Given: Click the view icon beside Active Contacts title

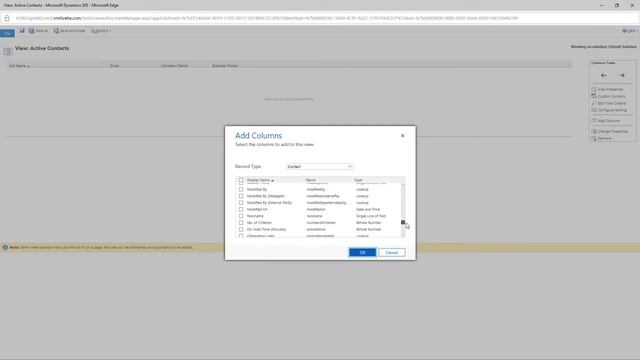Looking at the screenshot, I should [x=7, y=51].
